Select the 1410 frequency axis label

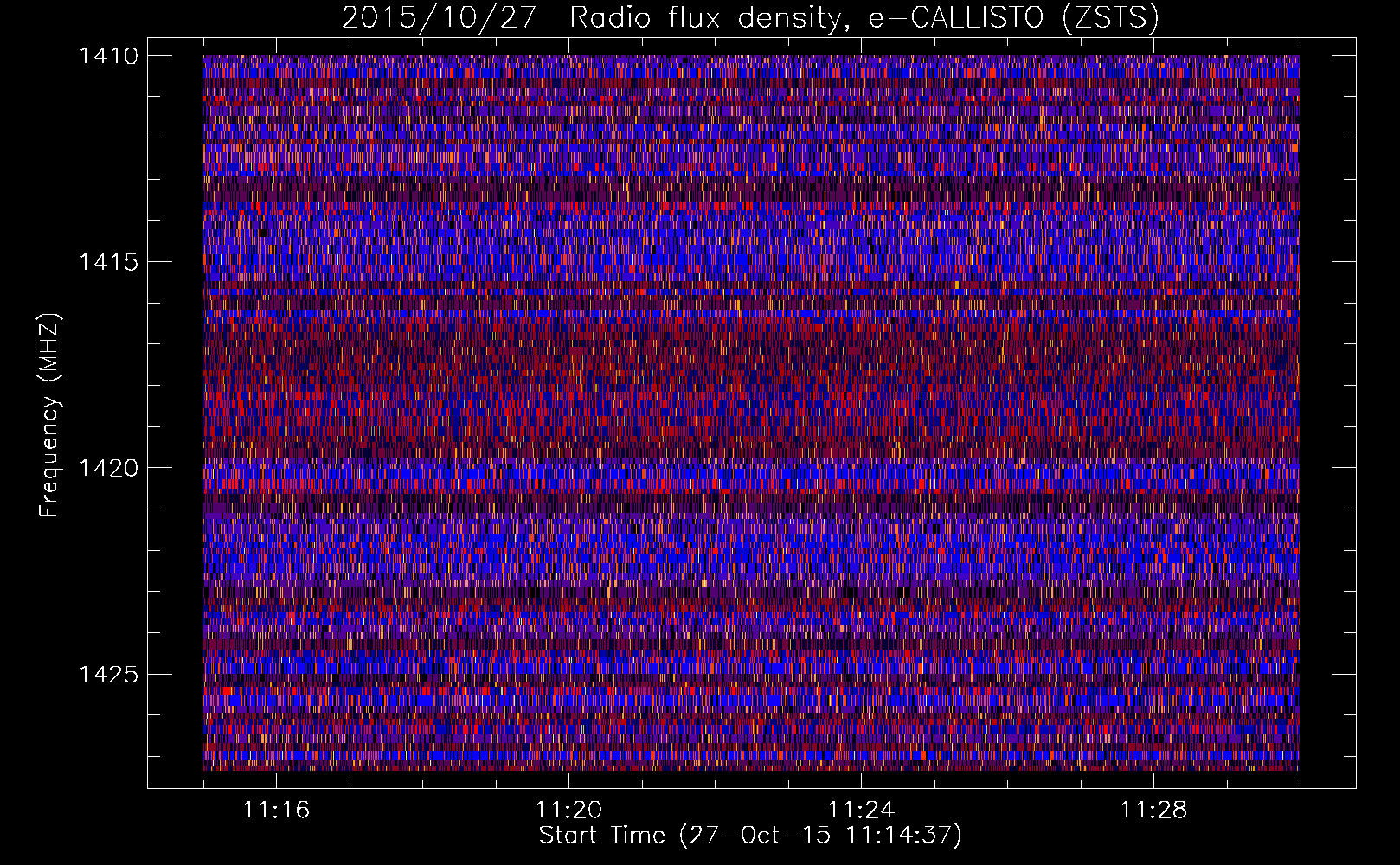[108, 56]
